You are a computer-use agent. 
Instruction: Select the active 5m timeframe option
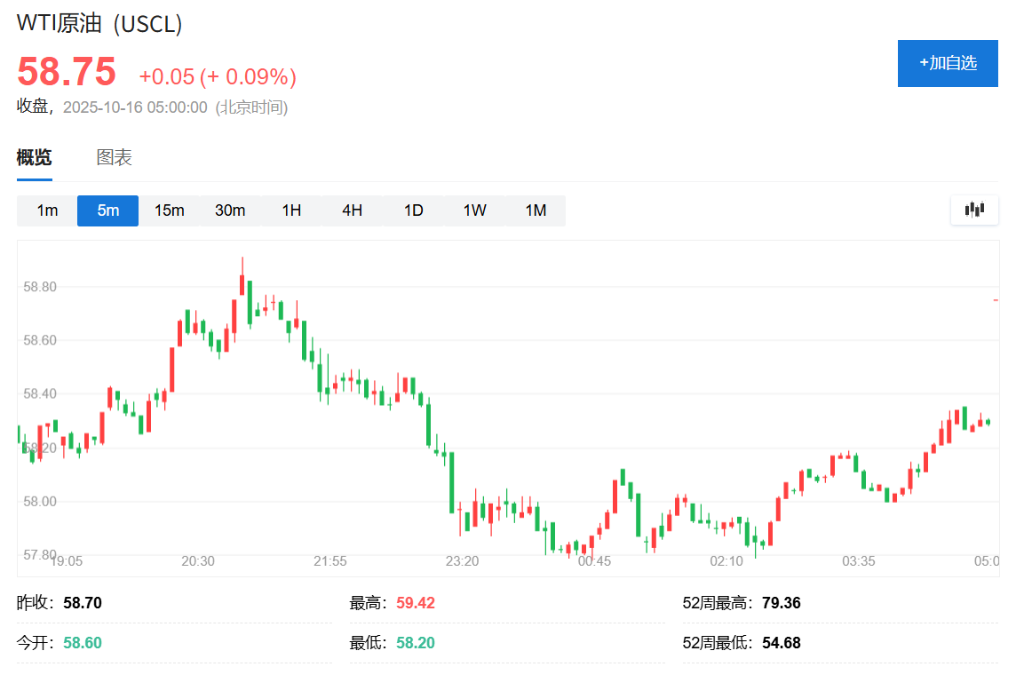(108, 211)
